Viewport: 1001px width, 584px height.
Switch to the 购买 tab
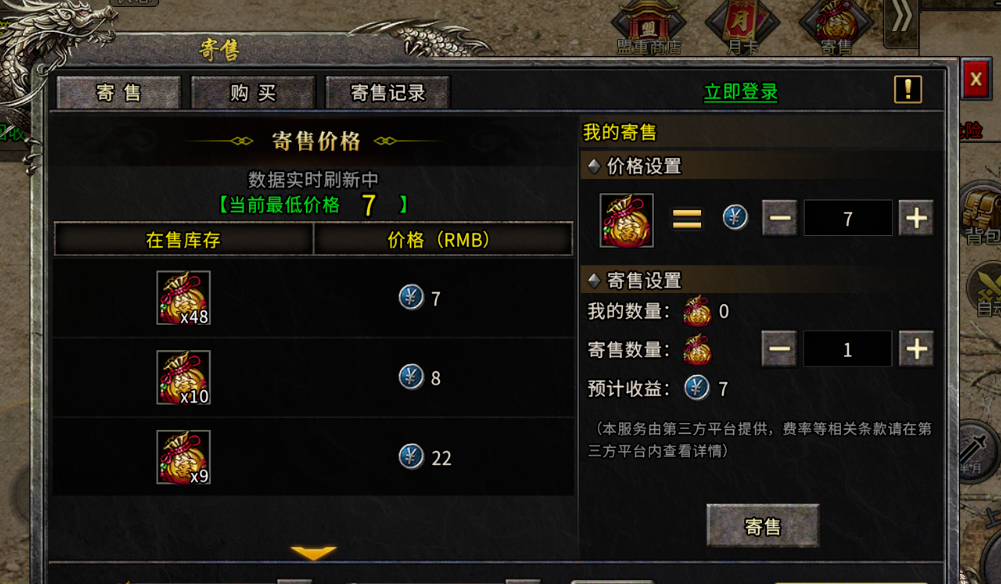point(253,93)
